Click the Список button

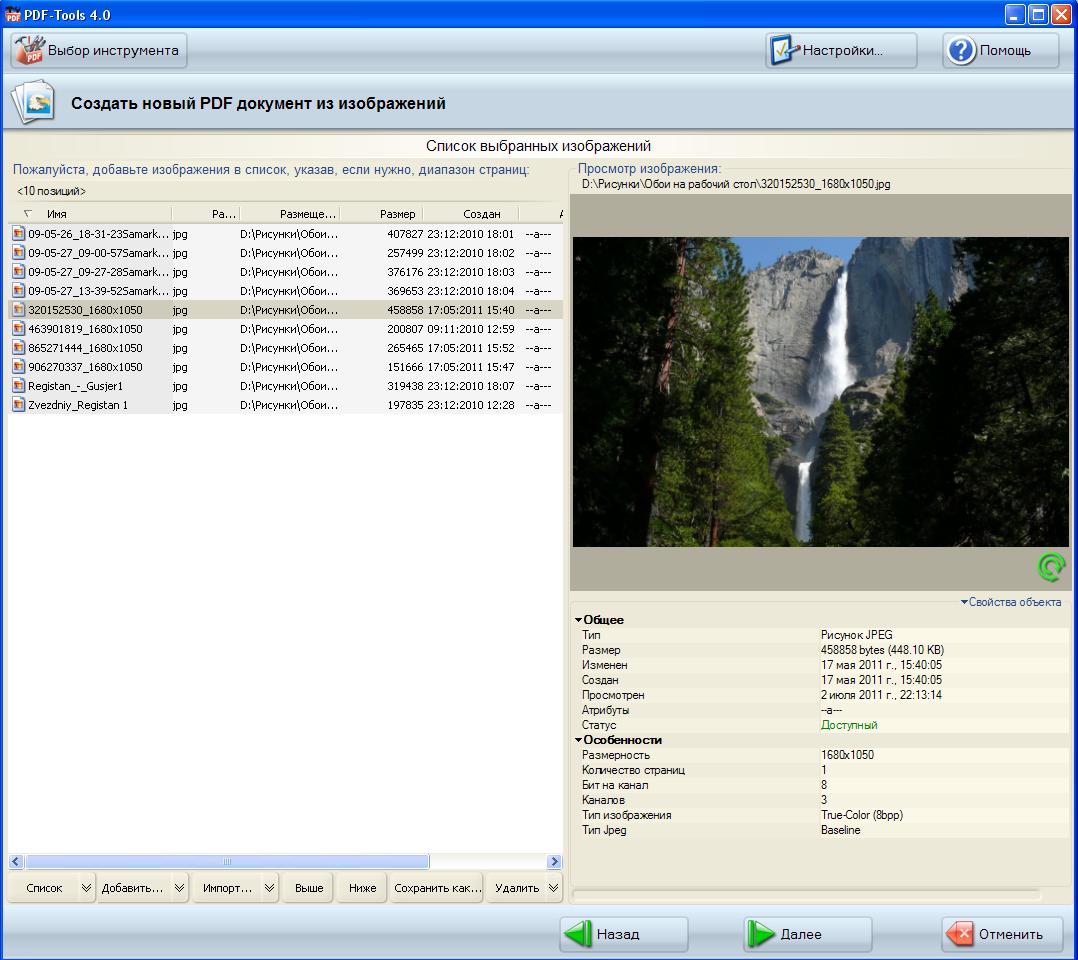click(44, 888)
